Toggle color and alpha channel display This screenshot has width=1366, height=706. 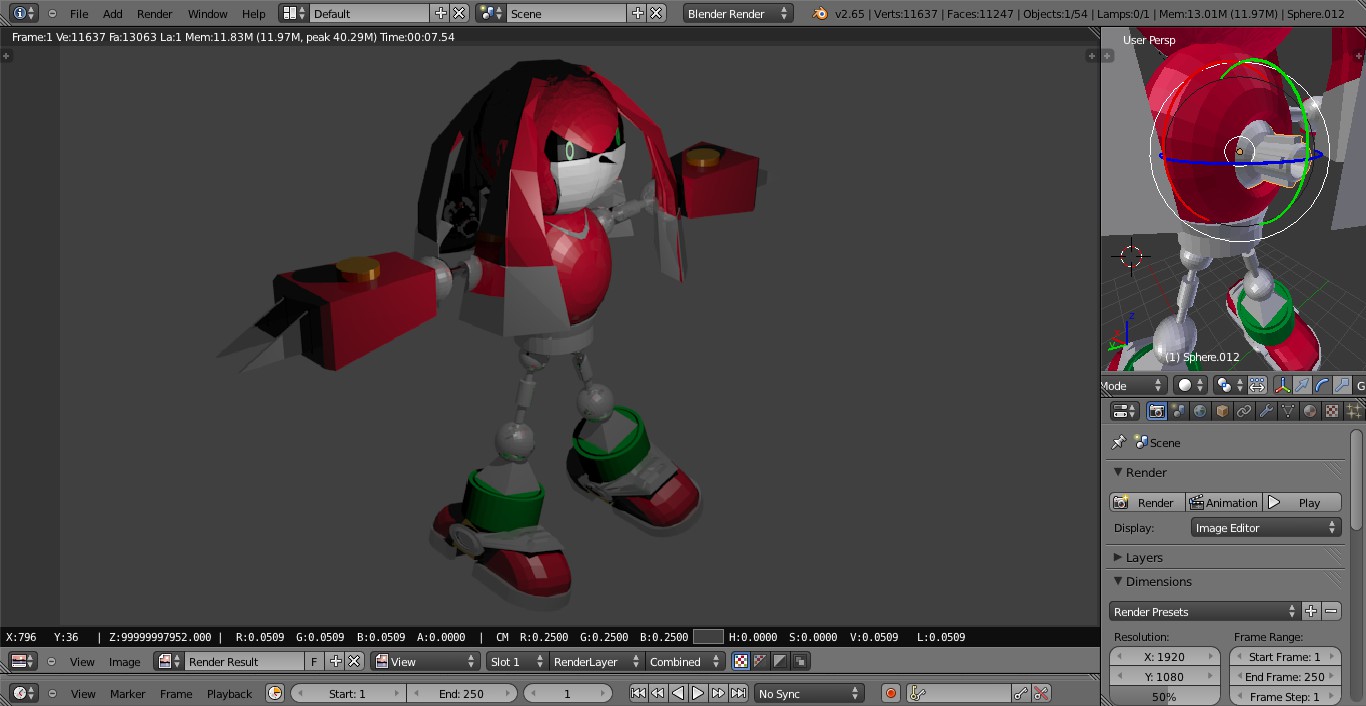pos(741,661)
